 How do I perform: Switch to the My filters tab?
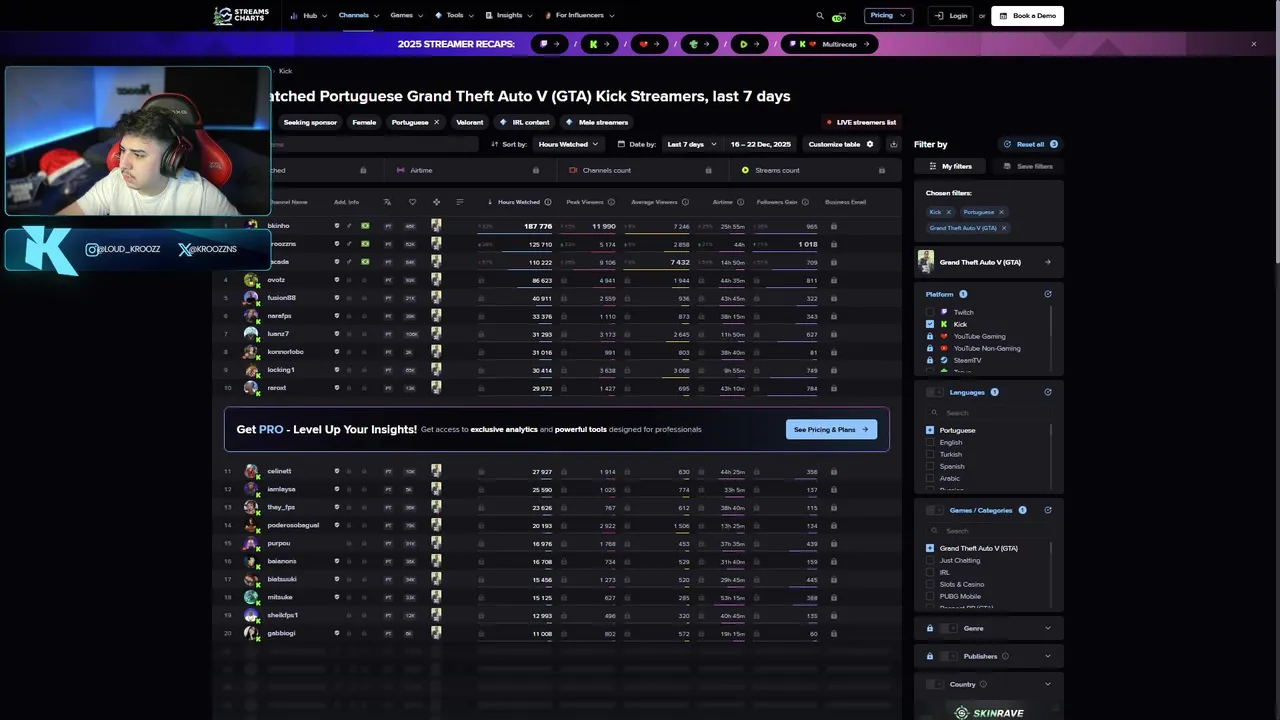pos(950,166)
